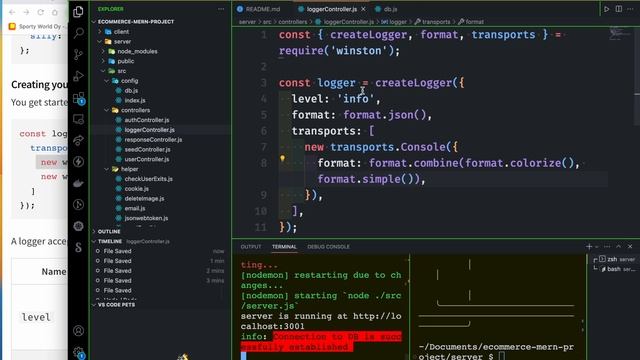Viewport: 640px width, 360px height.
Task: Open the S-shaped extension icon
Action: click(x=78, y=247)
